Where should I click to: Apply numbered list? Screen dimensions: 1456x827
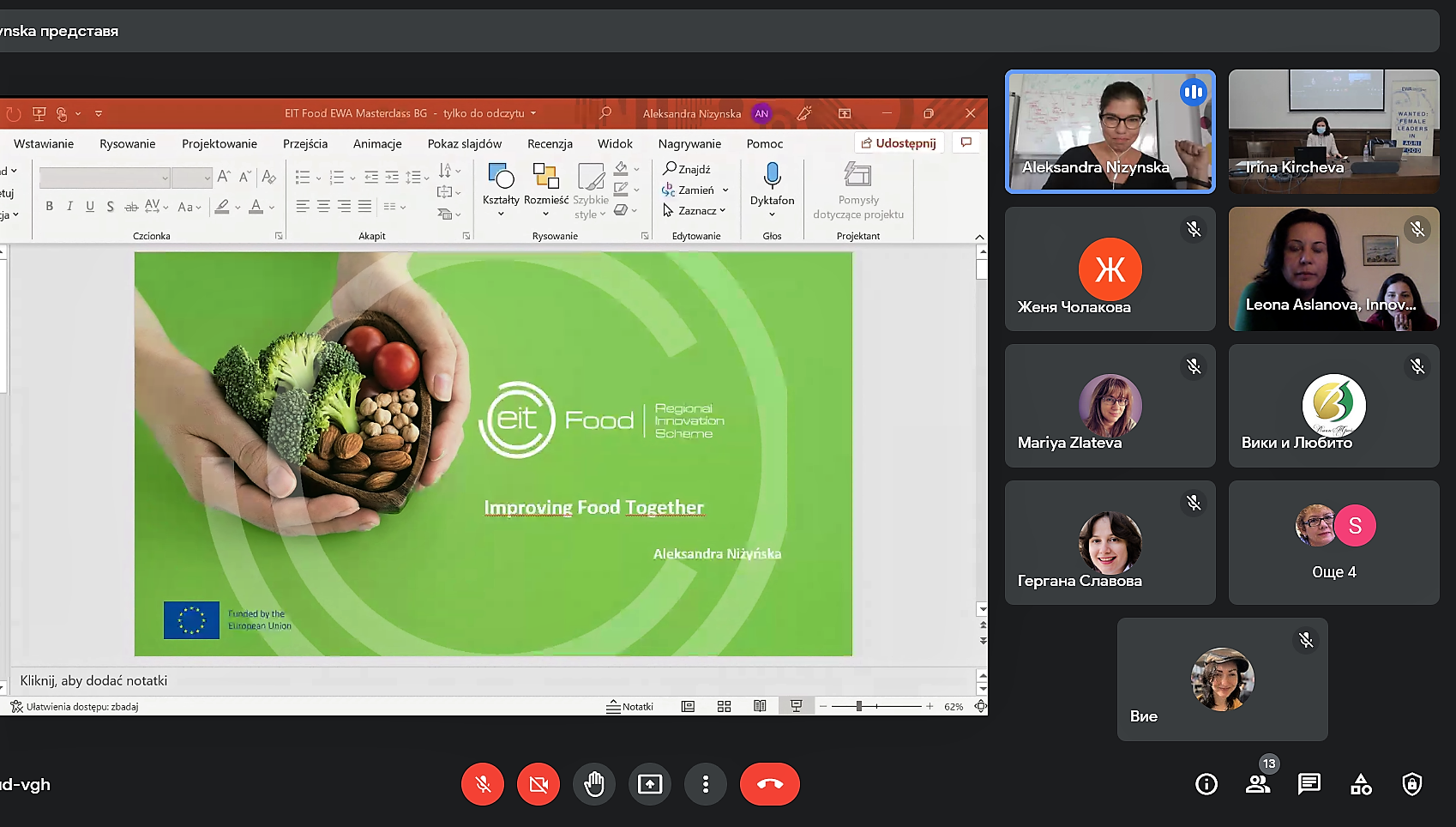(x=337, y=178)
